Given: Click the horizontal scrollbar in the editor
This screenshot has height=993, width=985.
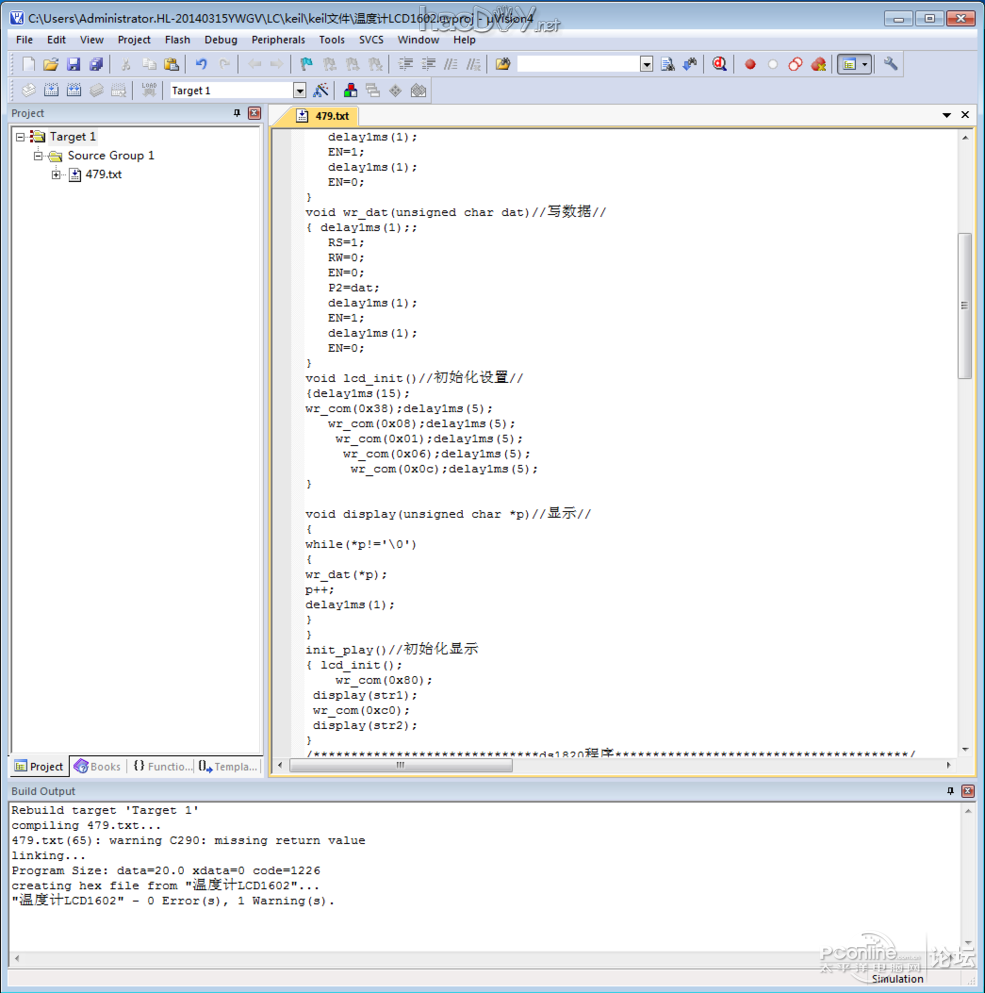Looking at the screenshot, I should pos(400,765).
